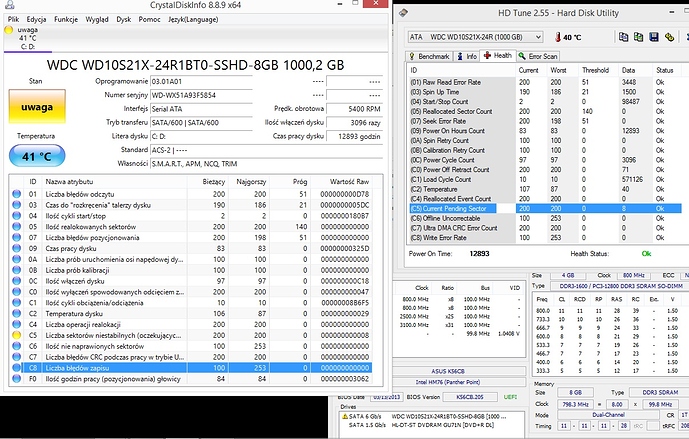This screenshot has height=439, width=689.
Task: Select HD Tune row (C5) Current Pending Sector
Action: click(x=545, y=208)
